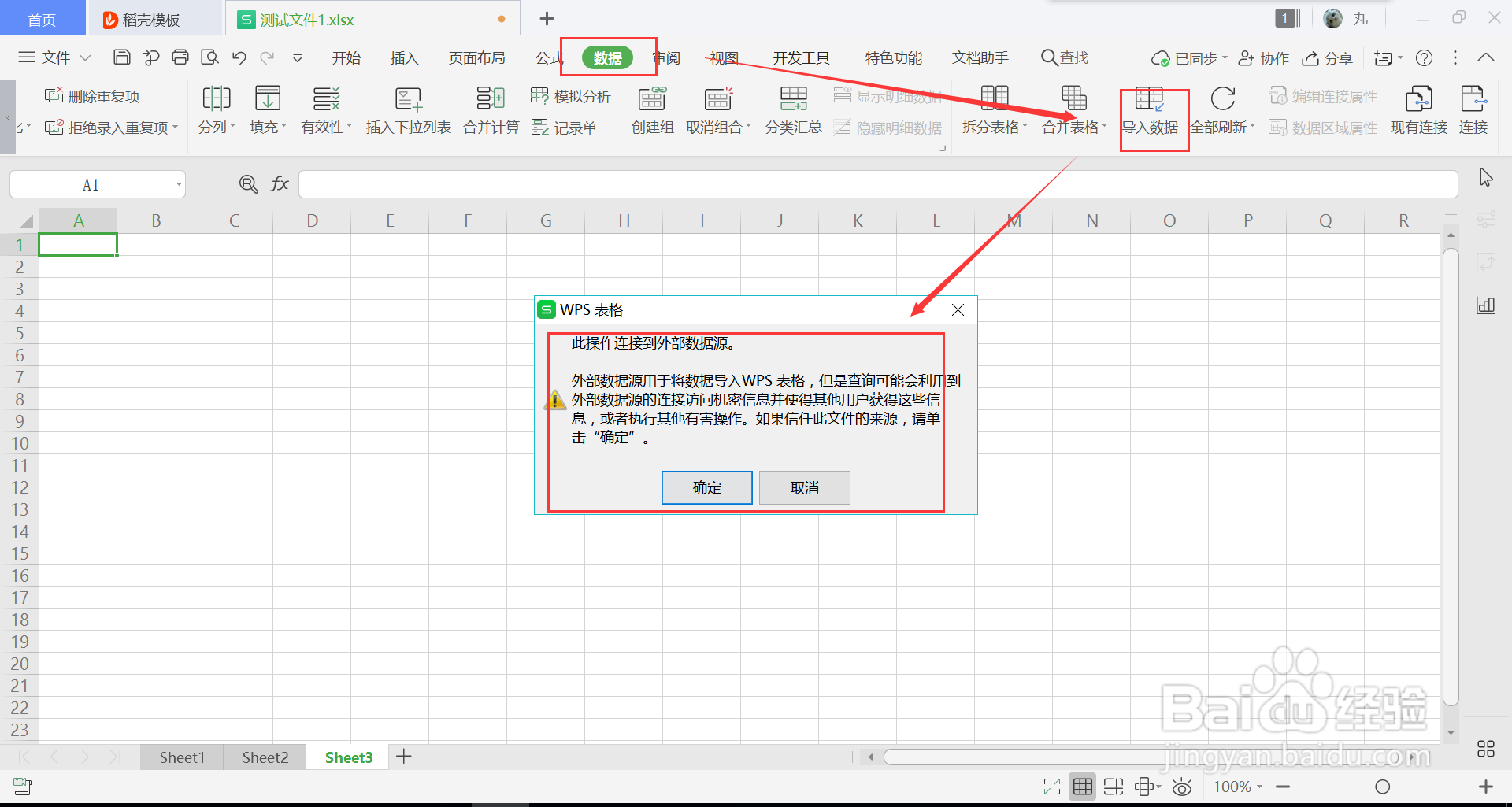Image resolution: width=1512 pixels, height=807 pixels.
Task: Click 插入下拉列表 tool
Action: [408, 110]
